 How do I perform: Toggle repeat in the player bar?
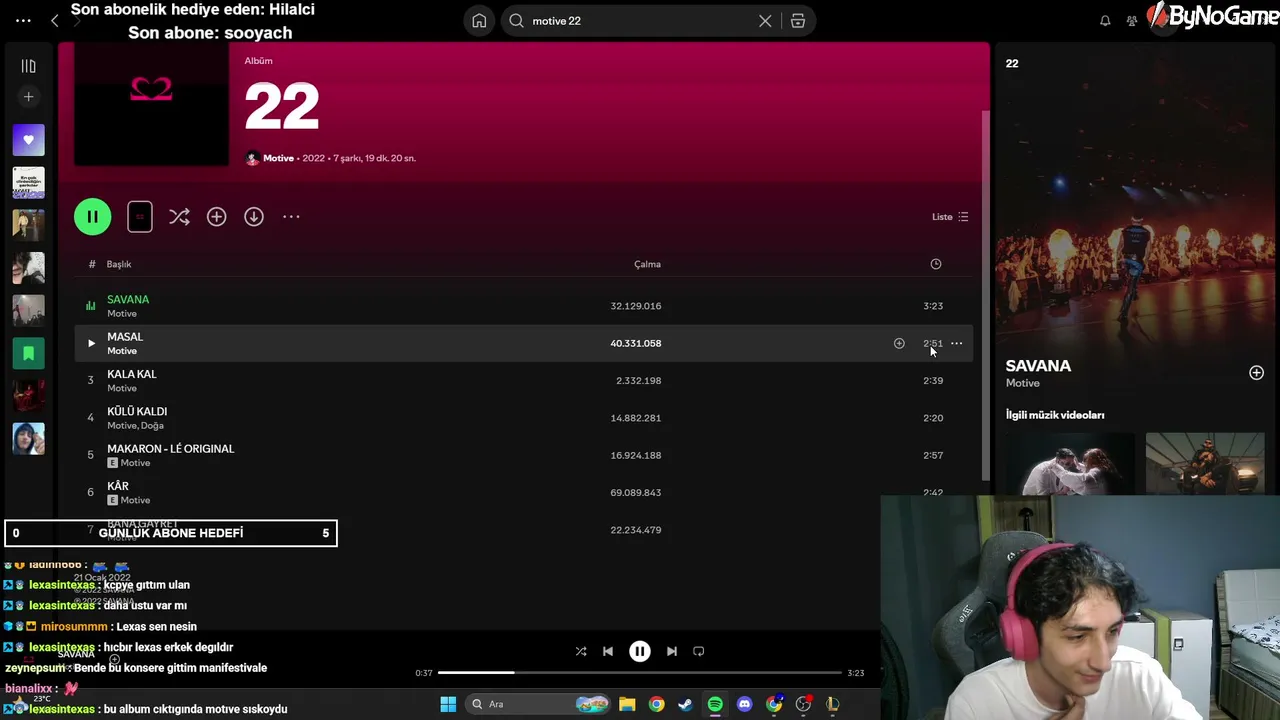point(699,651)
